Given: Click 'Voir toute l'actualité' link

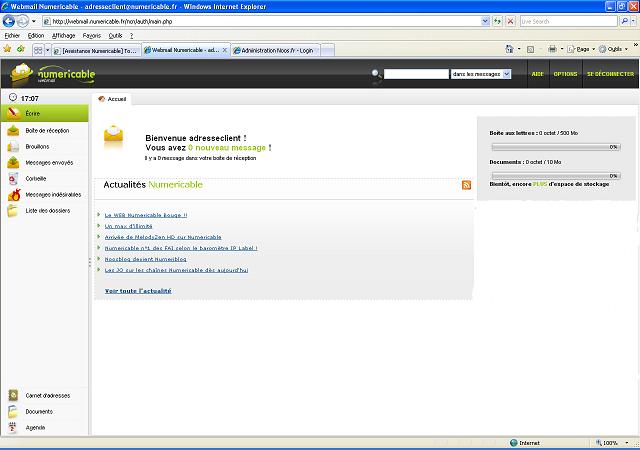Looking at the screenshot, I should coord(138,291).
